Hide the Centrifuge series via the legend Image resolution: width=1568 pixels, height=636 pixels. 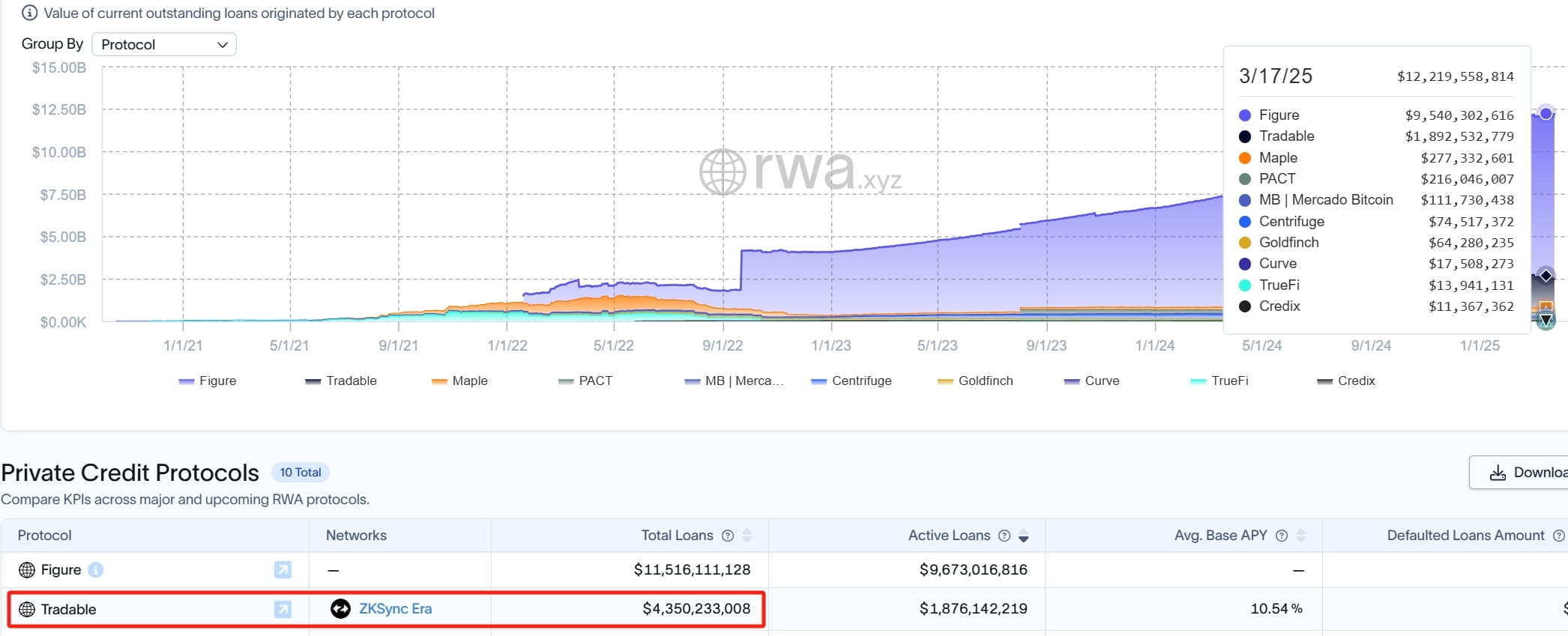851,381
